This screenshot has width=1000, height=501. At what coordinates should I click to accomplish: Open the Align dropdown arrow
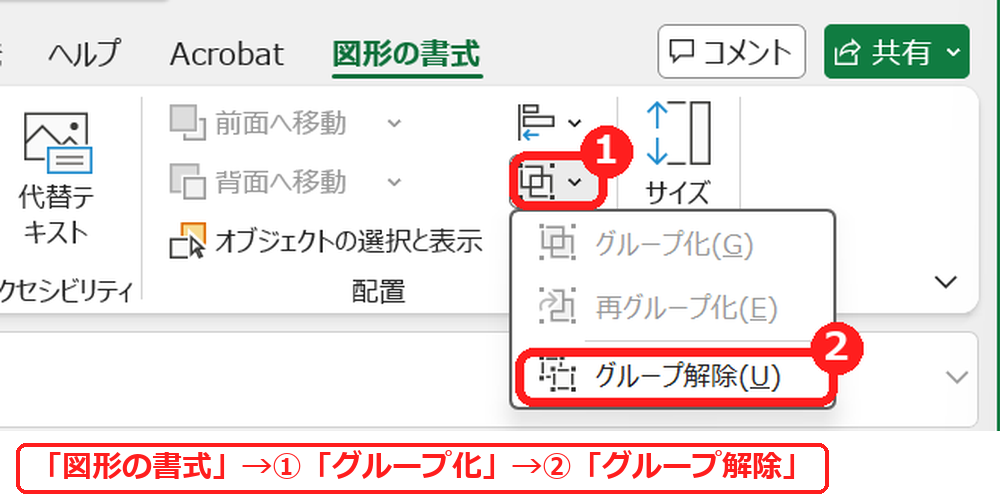point(574,122)
